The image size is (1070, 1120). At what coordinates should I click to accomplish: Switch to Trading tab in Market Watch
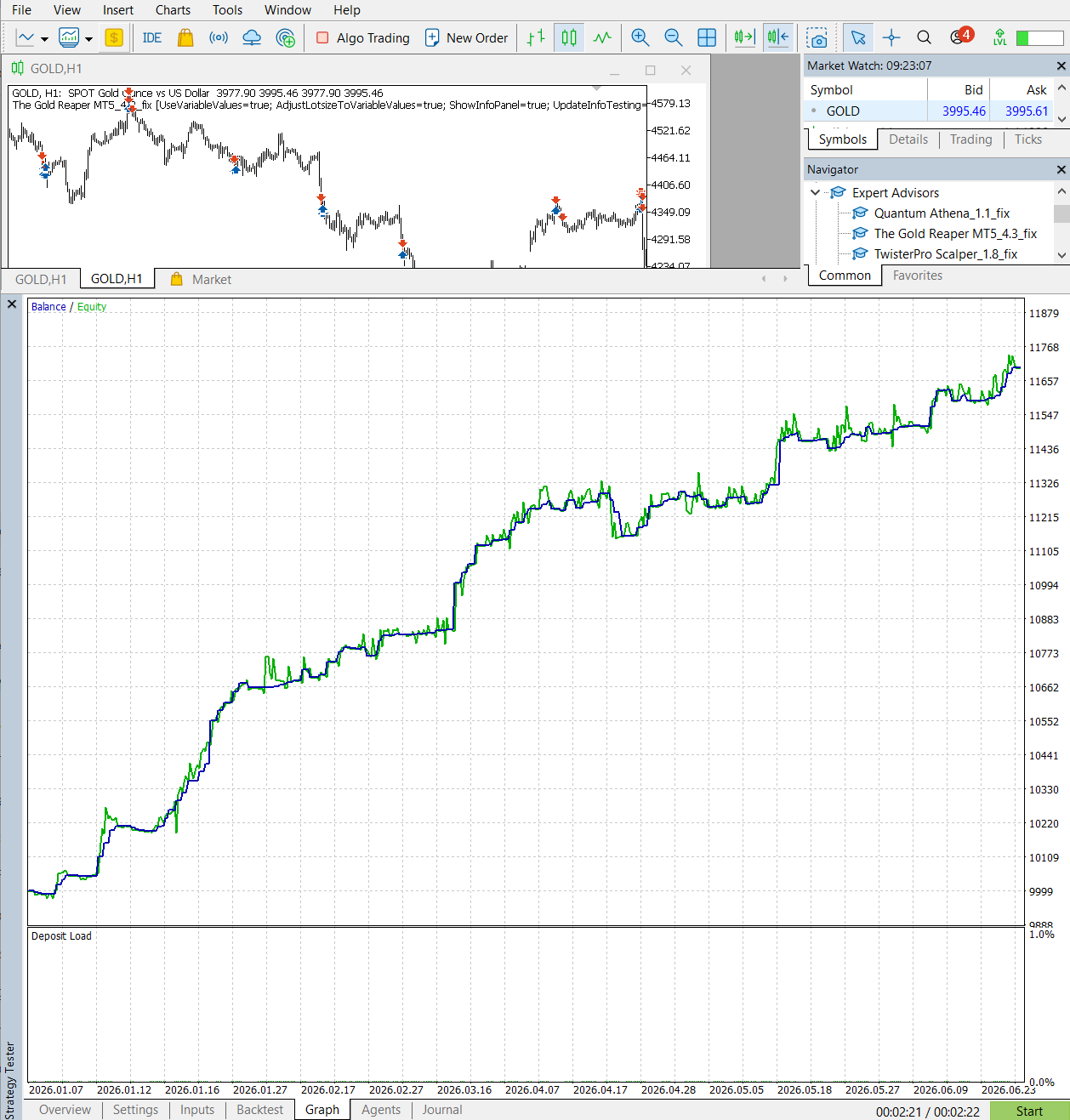tap(970, 139)
